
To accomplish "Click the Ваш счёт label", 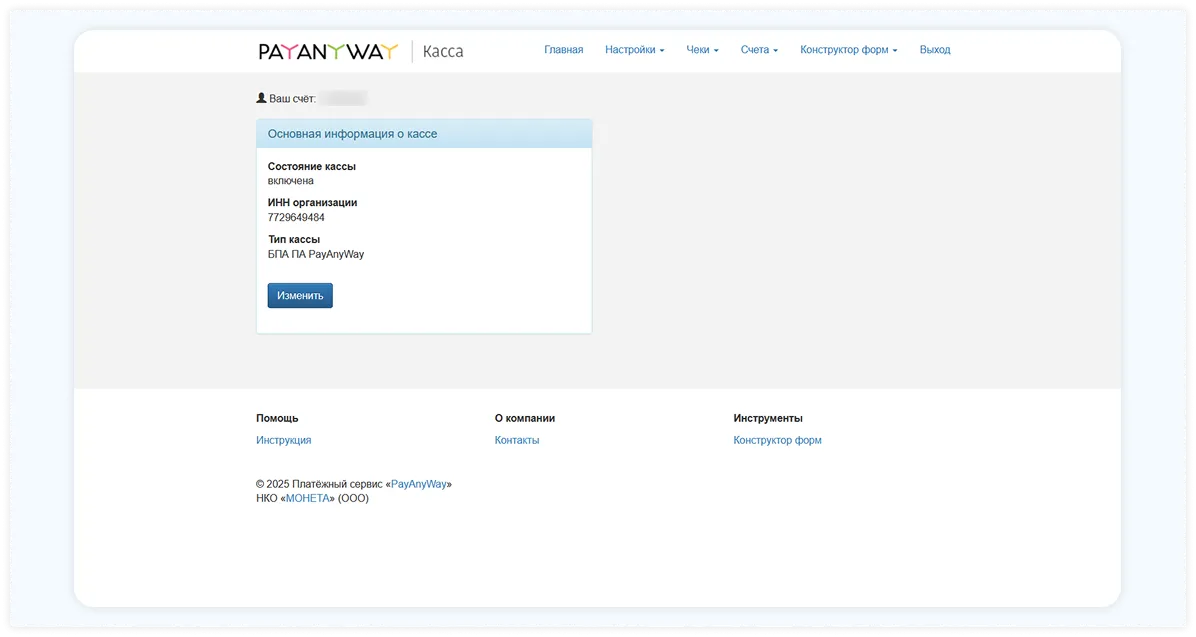I will point(292,98).
